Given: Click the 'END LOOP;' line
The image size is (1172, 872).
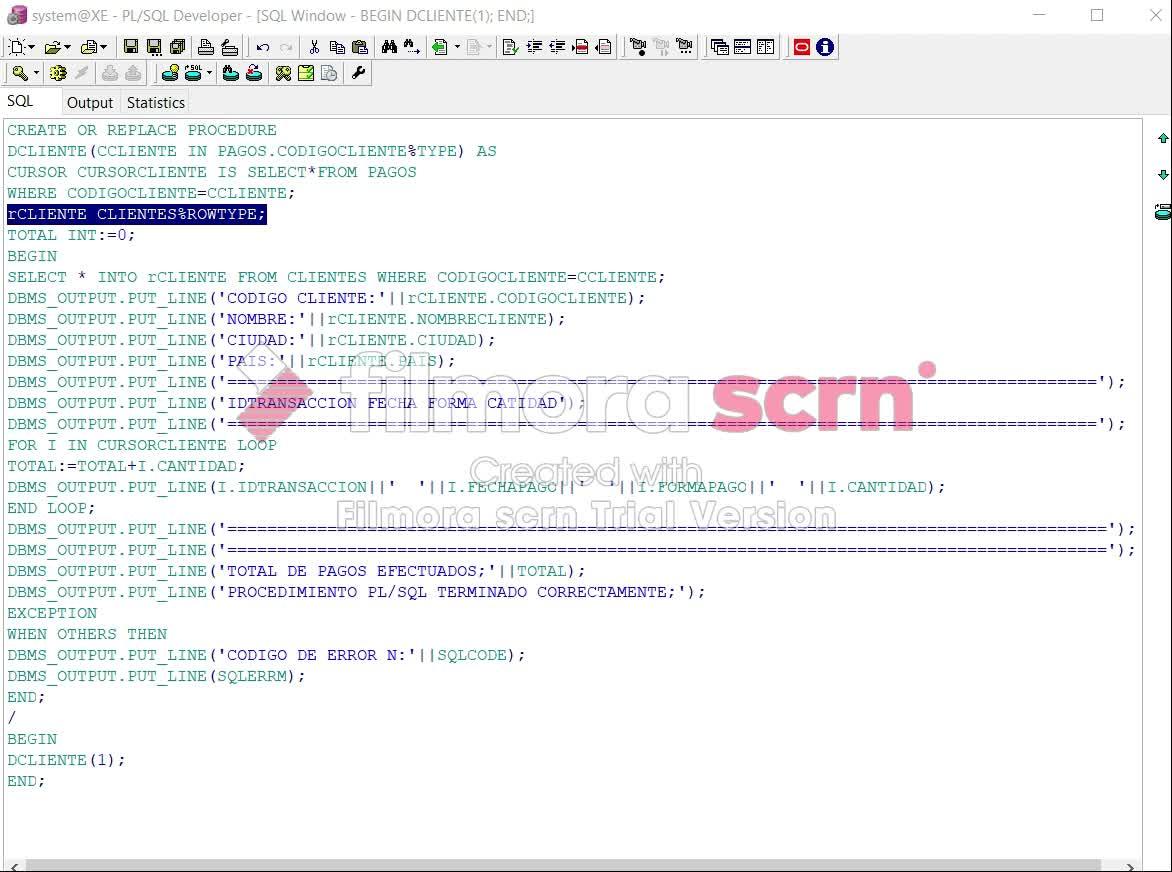Looking at the screenshot, I should [x=52, y=508].
